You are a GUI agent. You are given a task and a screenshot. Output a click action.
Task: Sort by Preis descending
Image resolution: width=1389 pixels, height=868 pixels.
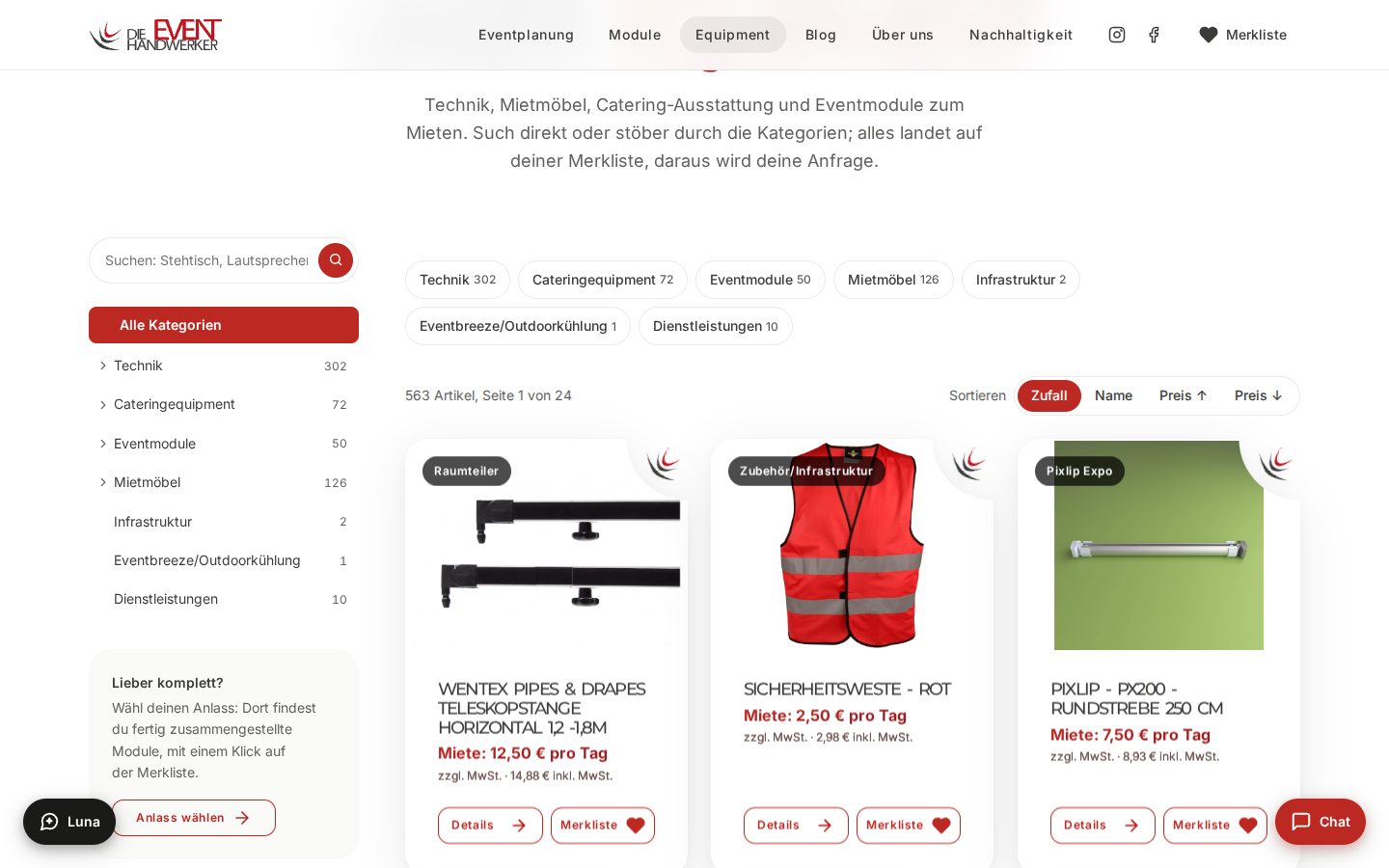tap(1259, 395)
